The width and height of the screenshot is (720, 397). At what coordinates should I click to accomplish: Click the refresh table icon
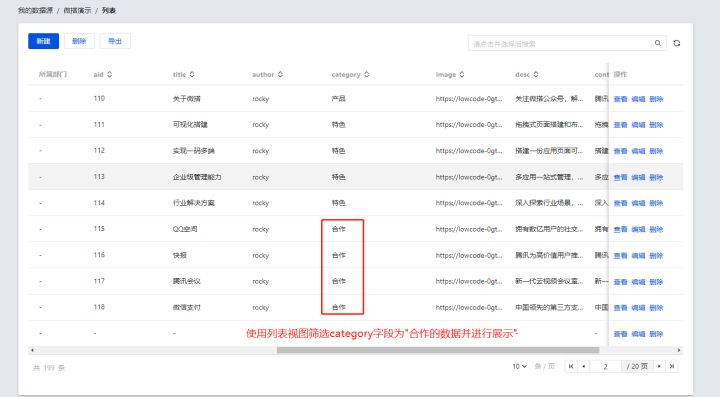click(676, 43)
